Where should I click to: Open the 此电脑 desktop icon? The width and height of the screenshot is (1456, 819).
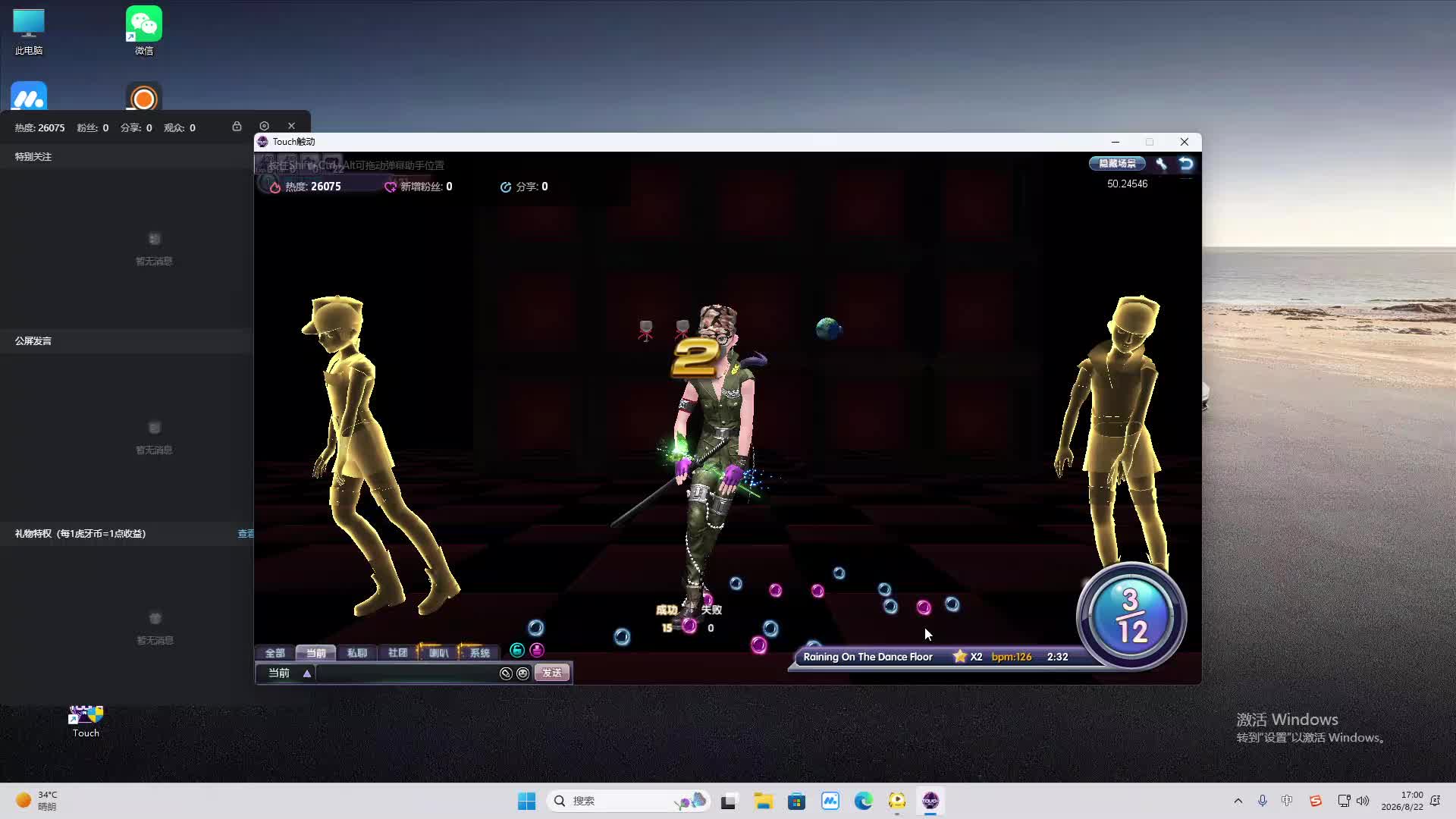pyautogui.click(x=29, y=32)
